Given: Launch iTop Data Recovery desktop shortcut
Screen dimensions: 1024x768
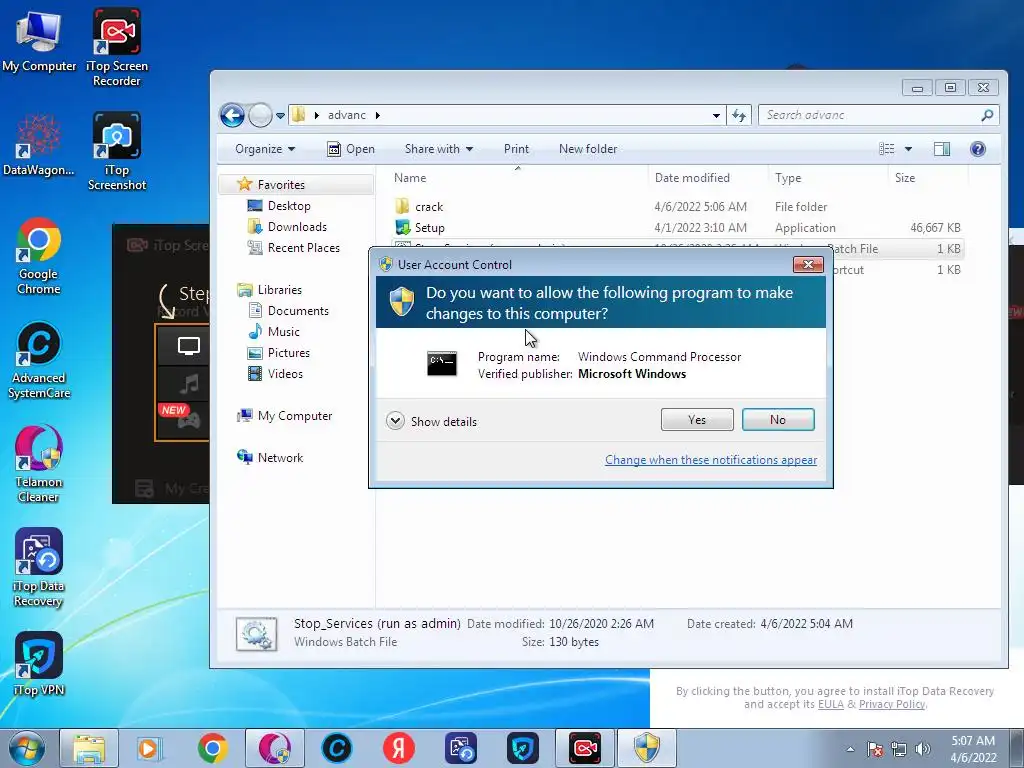Looking at the screenshot, I should click(39, 568).
